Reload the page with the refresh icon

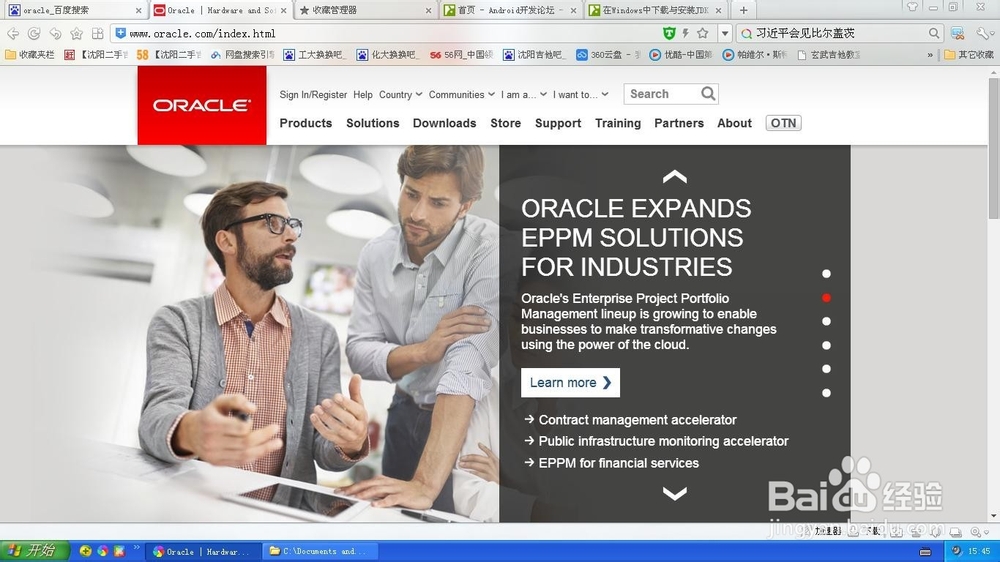[34, 33]
